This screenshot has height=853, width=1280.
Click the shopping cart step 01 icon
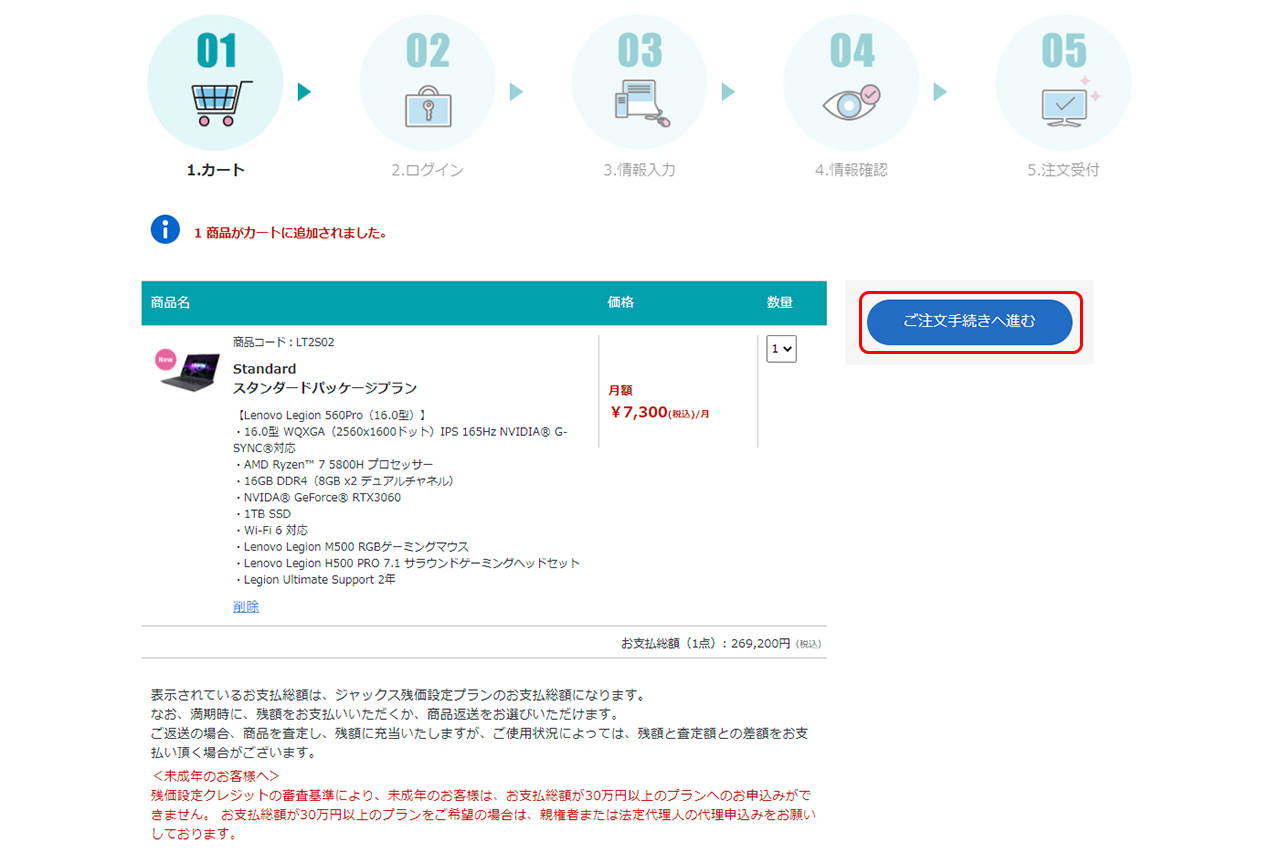(x=216, y=101)
